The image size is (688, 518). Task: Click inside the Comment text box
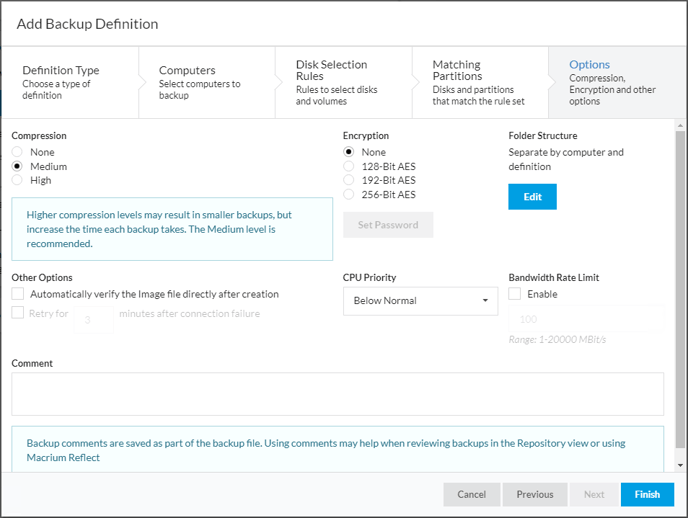(337, 394)
